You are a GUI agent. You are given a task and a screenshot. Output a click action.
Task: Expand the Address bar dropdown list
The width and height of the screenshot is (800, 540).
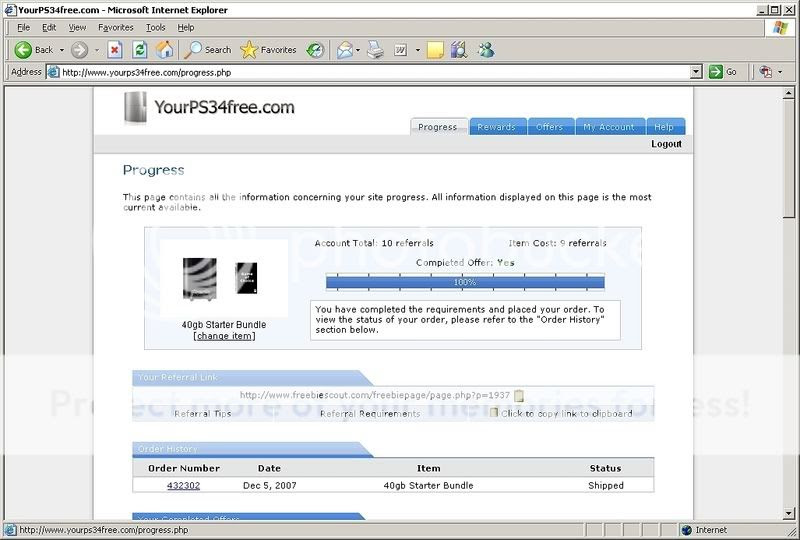tap(696, 72)
